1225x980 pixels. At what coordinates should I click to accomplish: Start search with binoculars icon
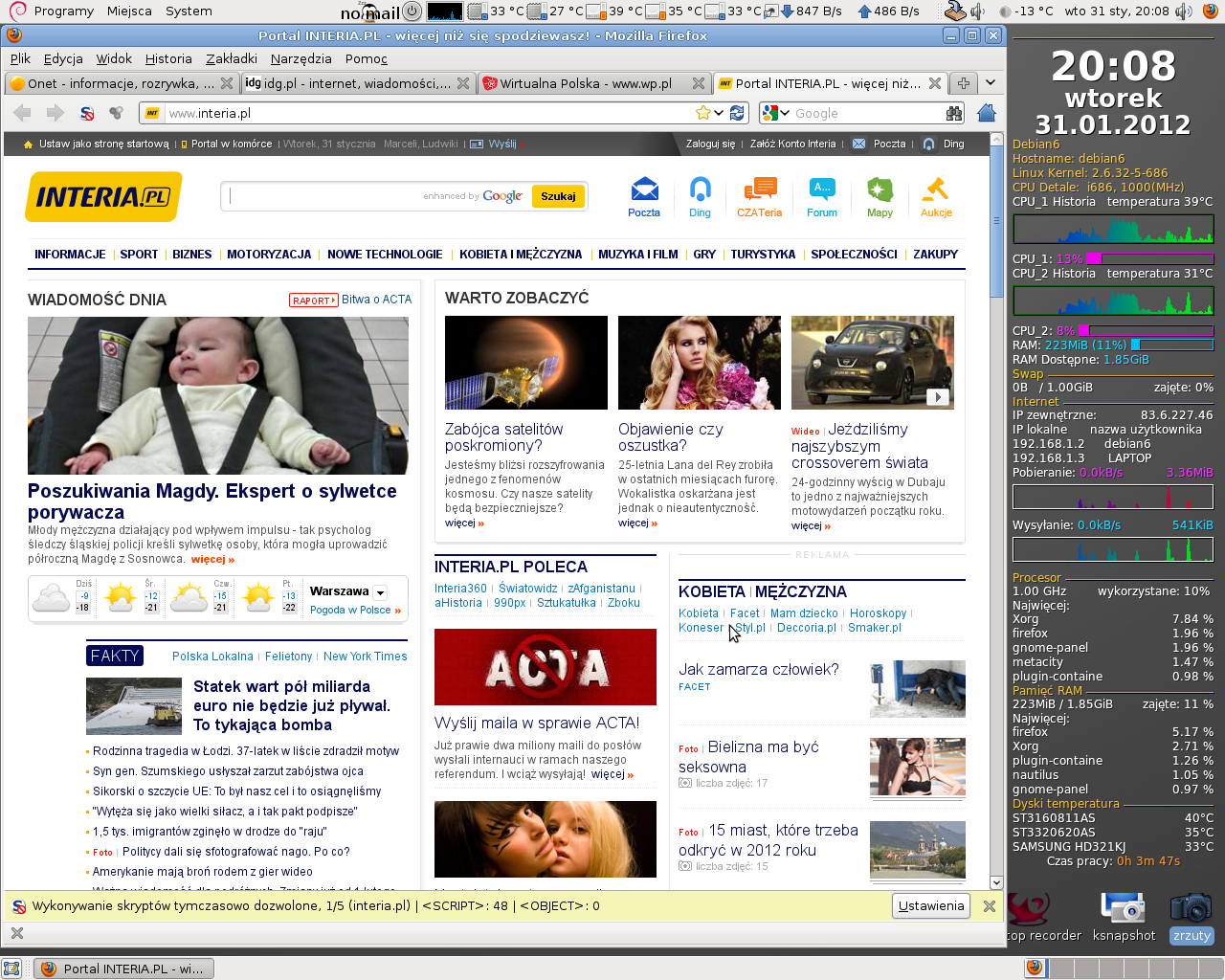coord(953,113)
